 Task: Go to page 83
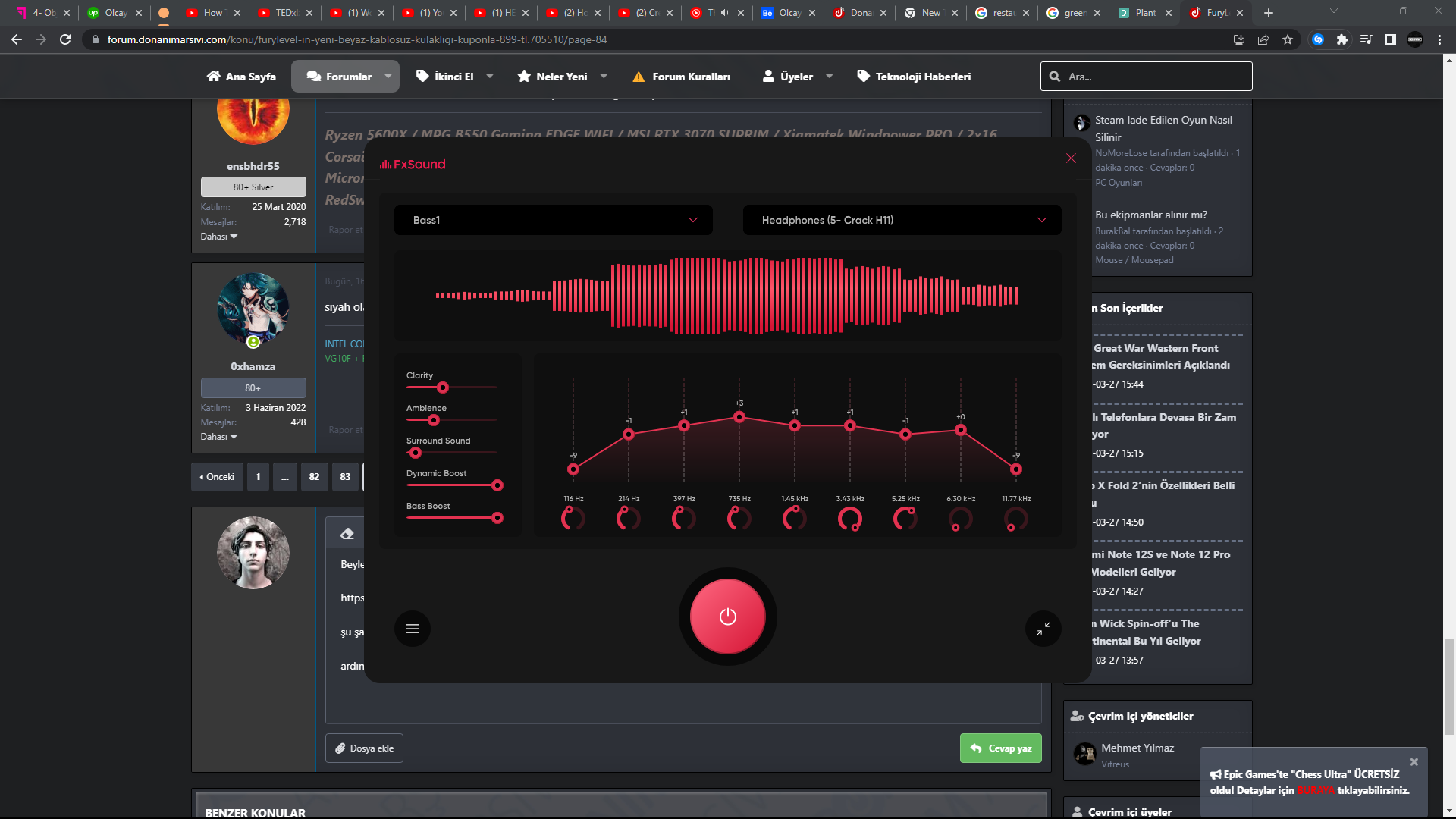[345, 477]
